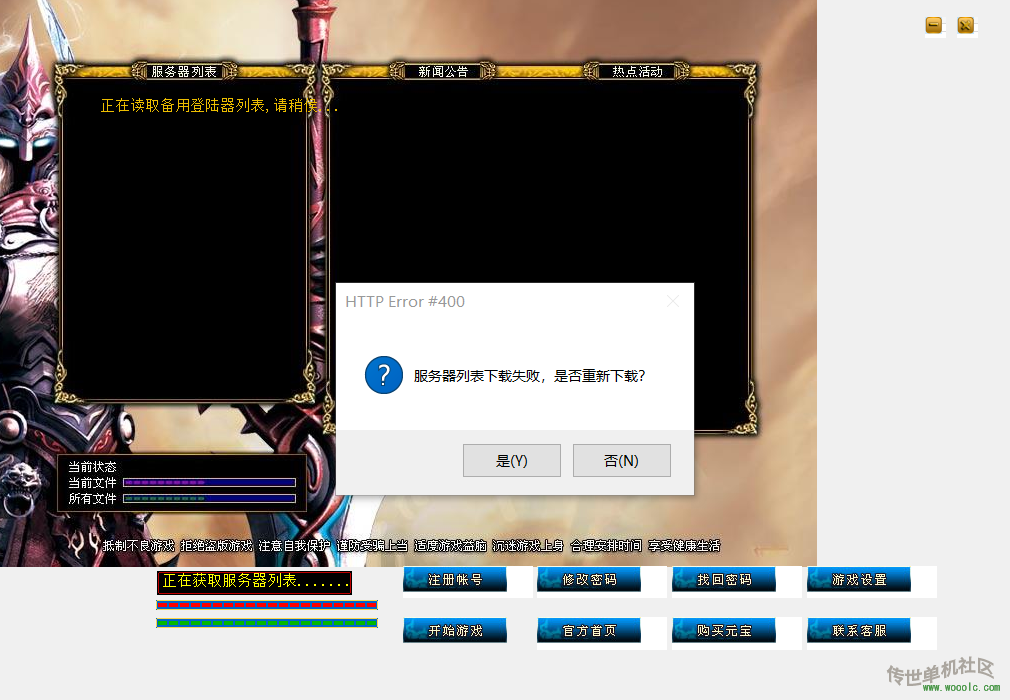The image size is (1010, 700).
Task: Switch to the 热点活动 tab
Action: tap(637, 72)
